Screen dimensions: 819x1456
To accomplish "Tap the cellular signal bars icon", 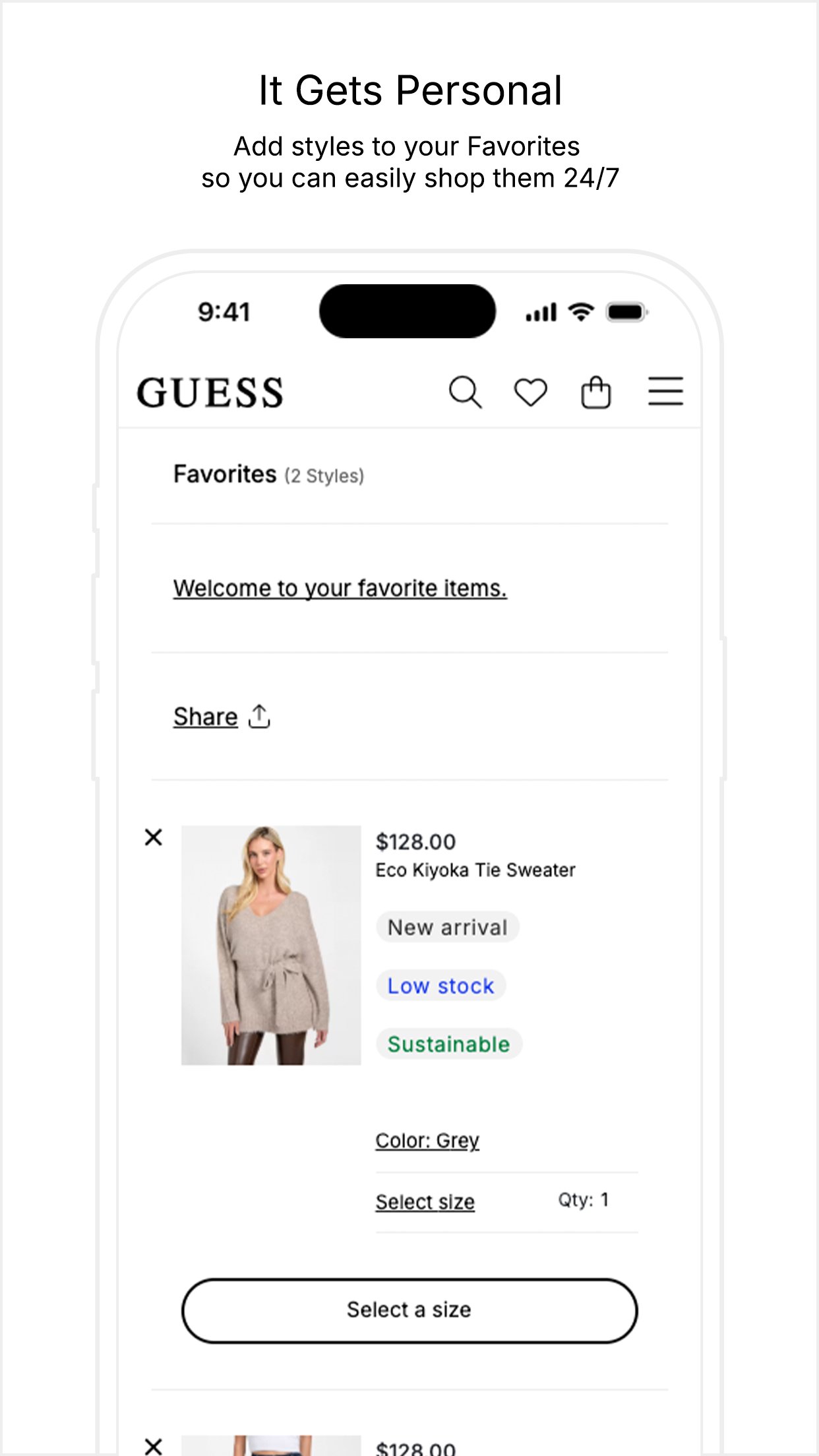I will [541, 312].
